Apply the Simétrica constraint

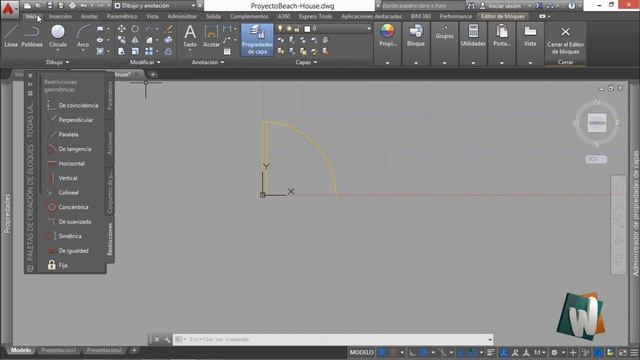tap(65, 236)
